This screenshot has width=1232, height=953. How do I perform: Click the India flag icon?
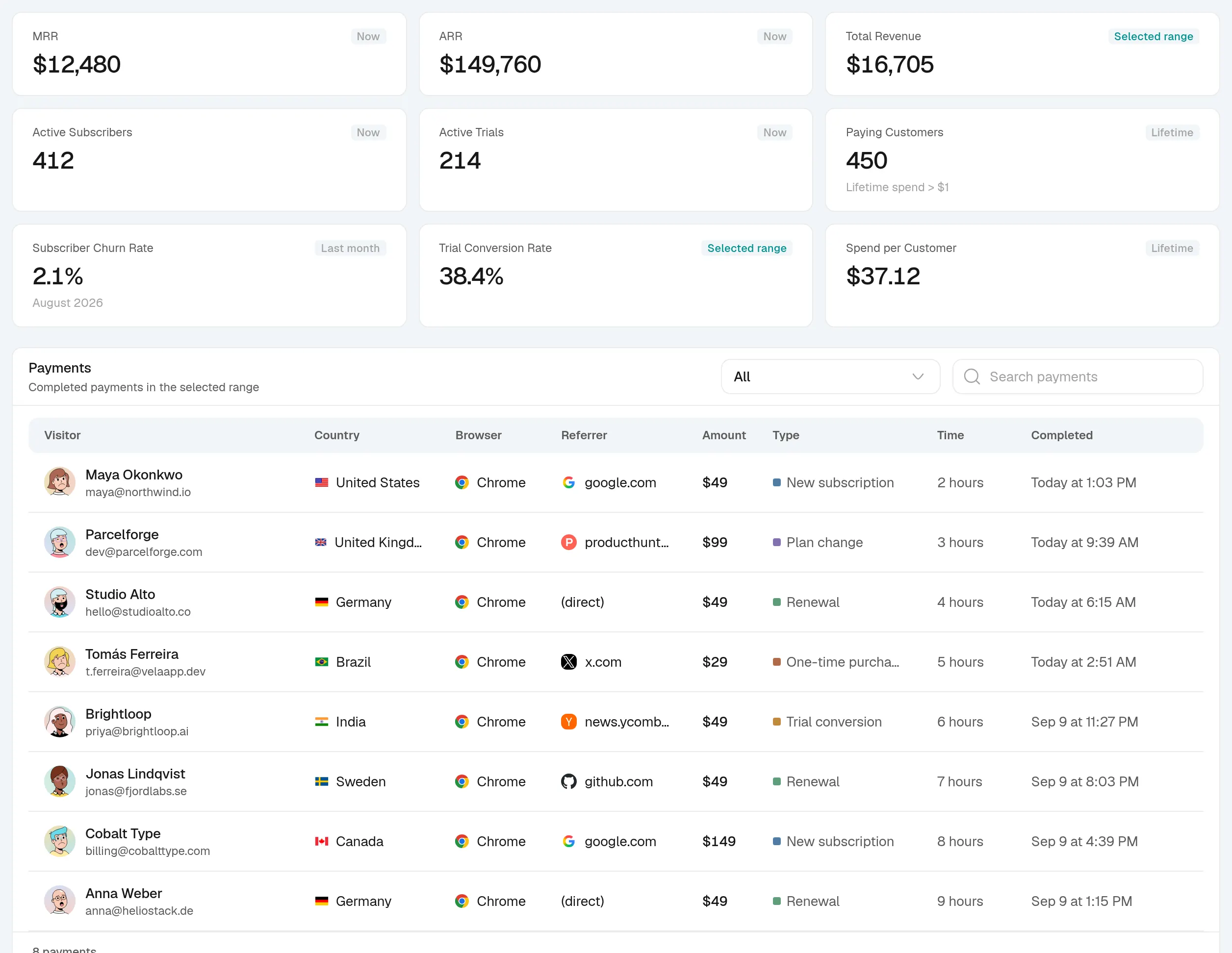pyautogui.click(x=322, y=721)
